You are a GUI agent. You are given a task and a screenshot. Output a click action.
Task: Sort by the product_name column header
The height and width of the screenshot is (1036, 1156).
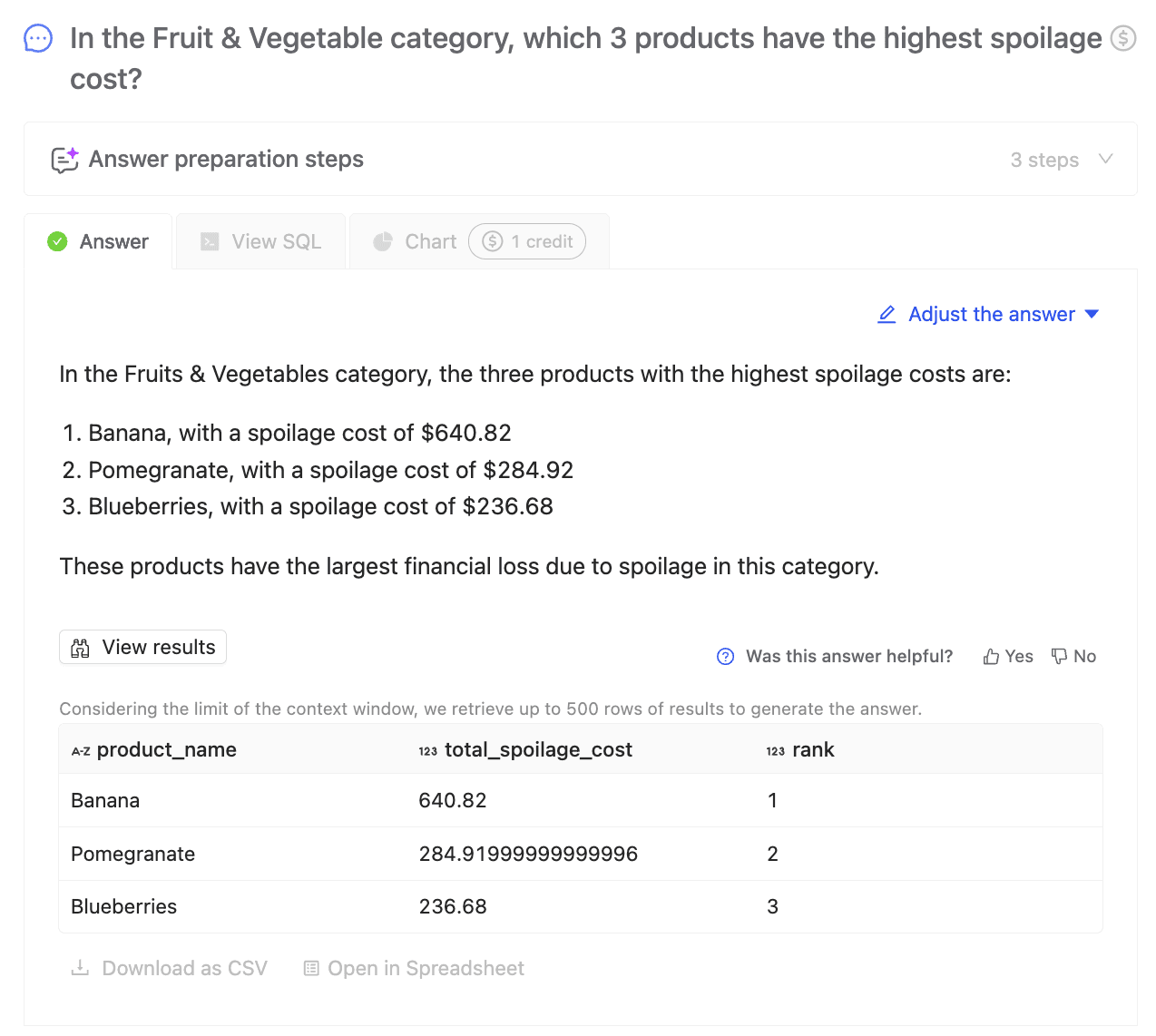[x=166, y=750]
